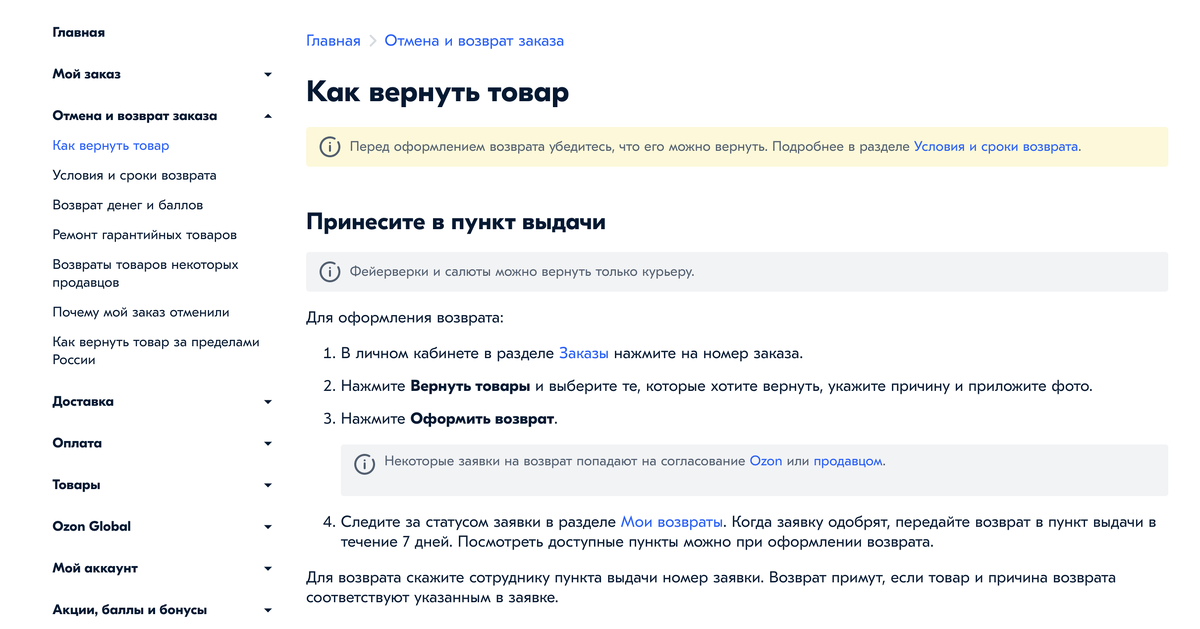Viewport: 1200px width, 629px height.
Task: Expand the Оплата section arrow
Action: tap(268, 444)
